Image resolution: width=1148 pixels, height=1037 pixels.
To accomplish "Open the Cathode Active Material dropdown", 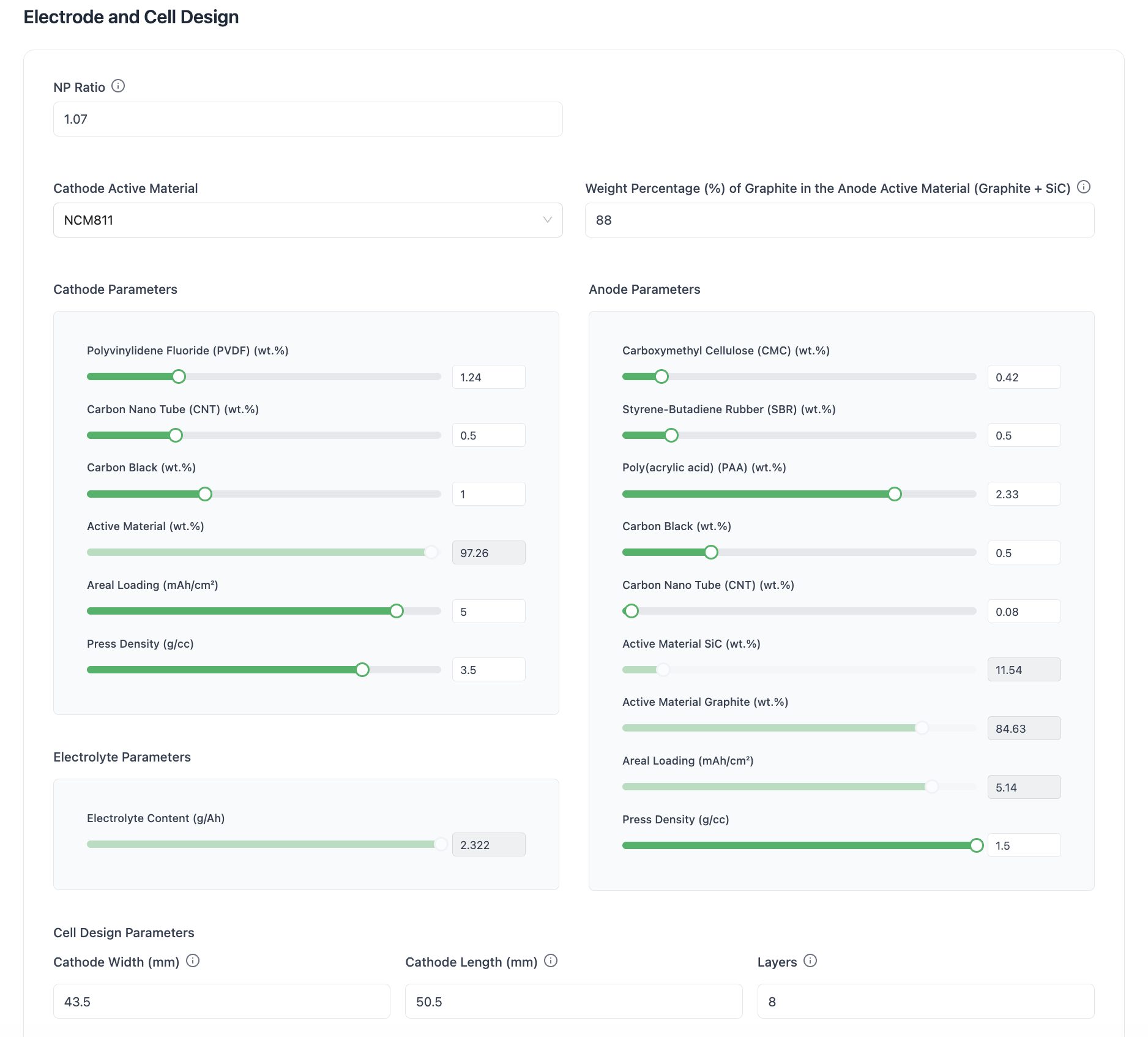I will tap(308, 220).
